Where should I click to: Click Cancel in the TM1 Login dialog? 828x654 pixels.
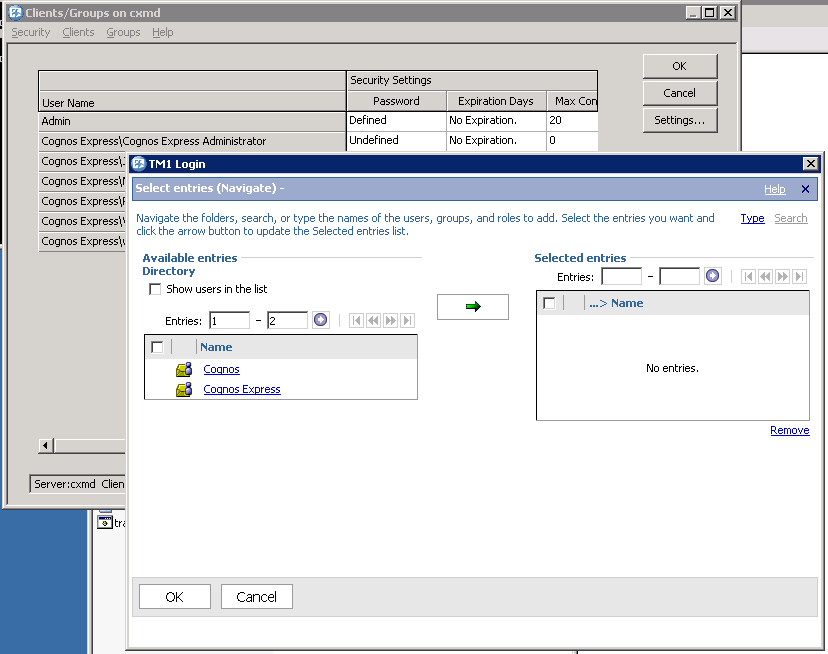click(x=257, y=596)
